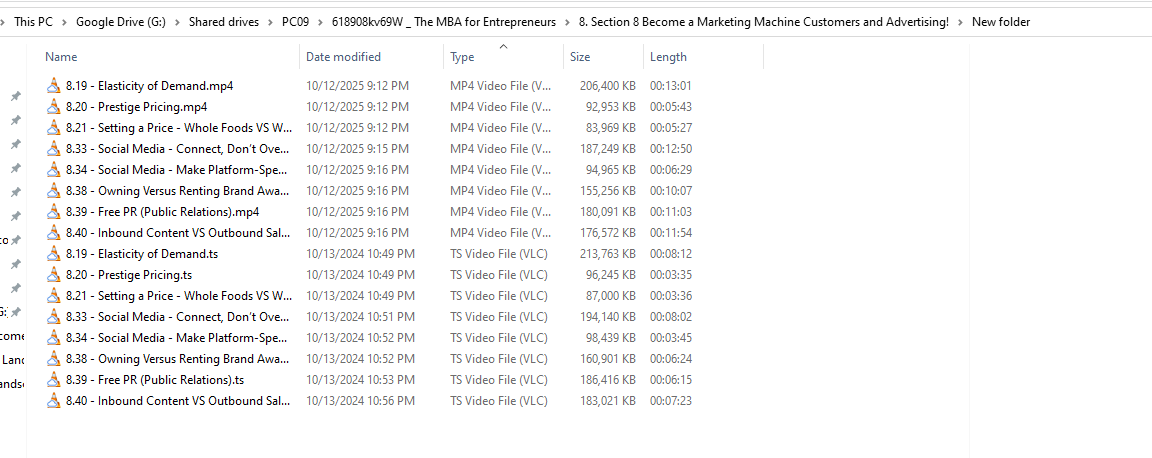Sort files by the Name column header
This screenshot has height=458, width=1152.
tap(61, 57)
